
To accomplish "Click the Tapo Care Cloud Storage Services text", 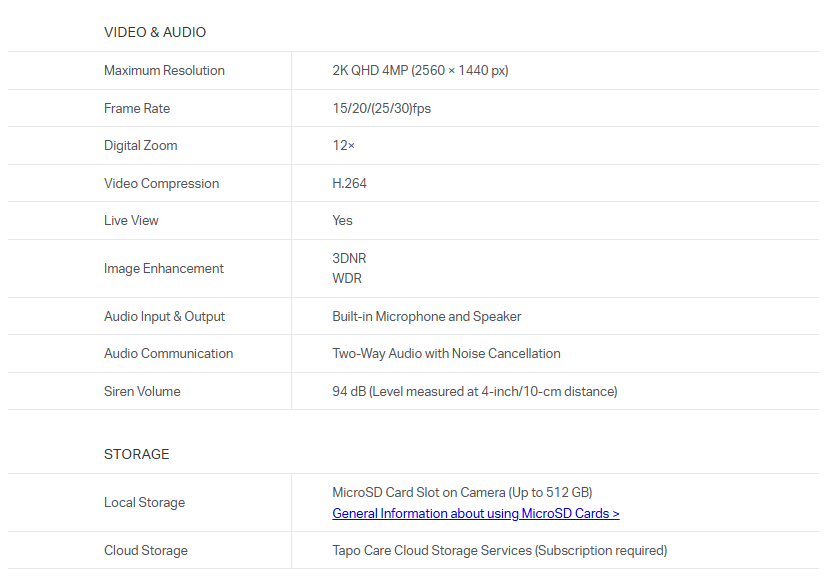I will click(x=499, y=550).
